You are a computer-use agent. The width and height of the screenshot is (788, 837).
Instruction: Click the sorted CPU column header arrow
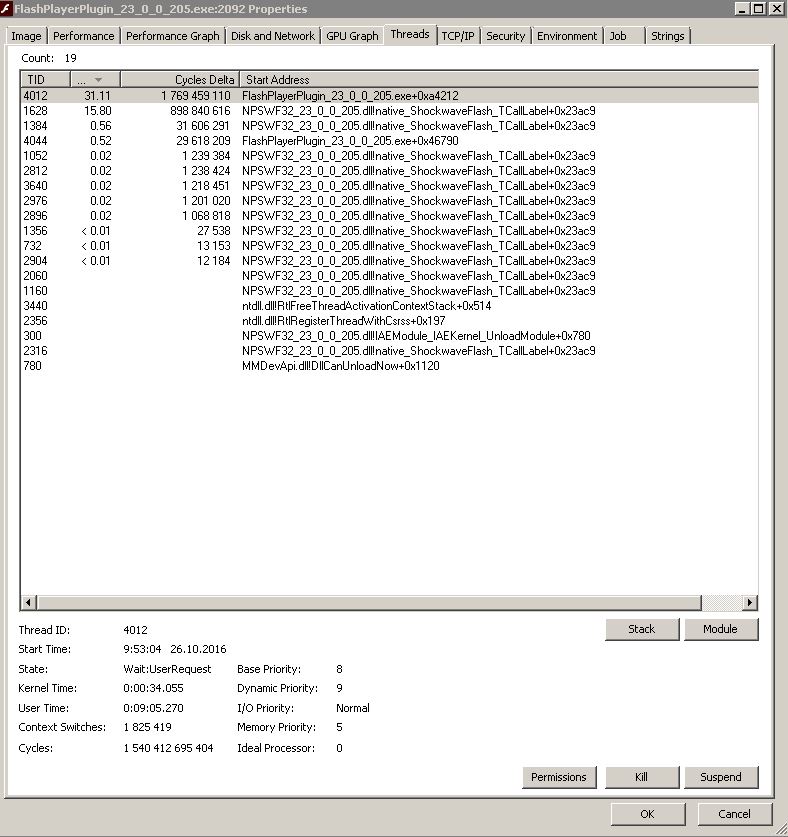coord(96,80)
